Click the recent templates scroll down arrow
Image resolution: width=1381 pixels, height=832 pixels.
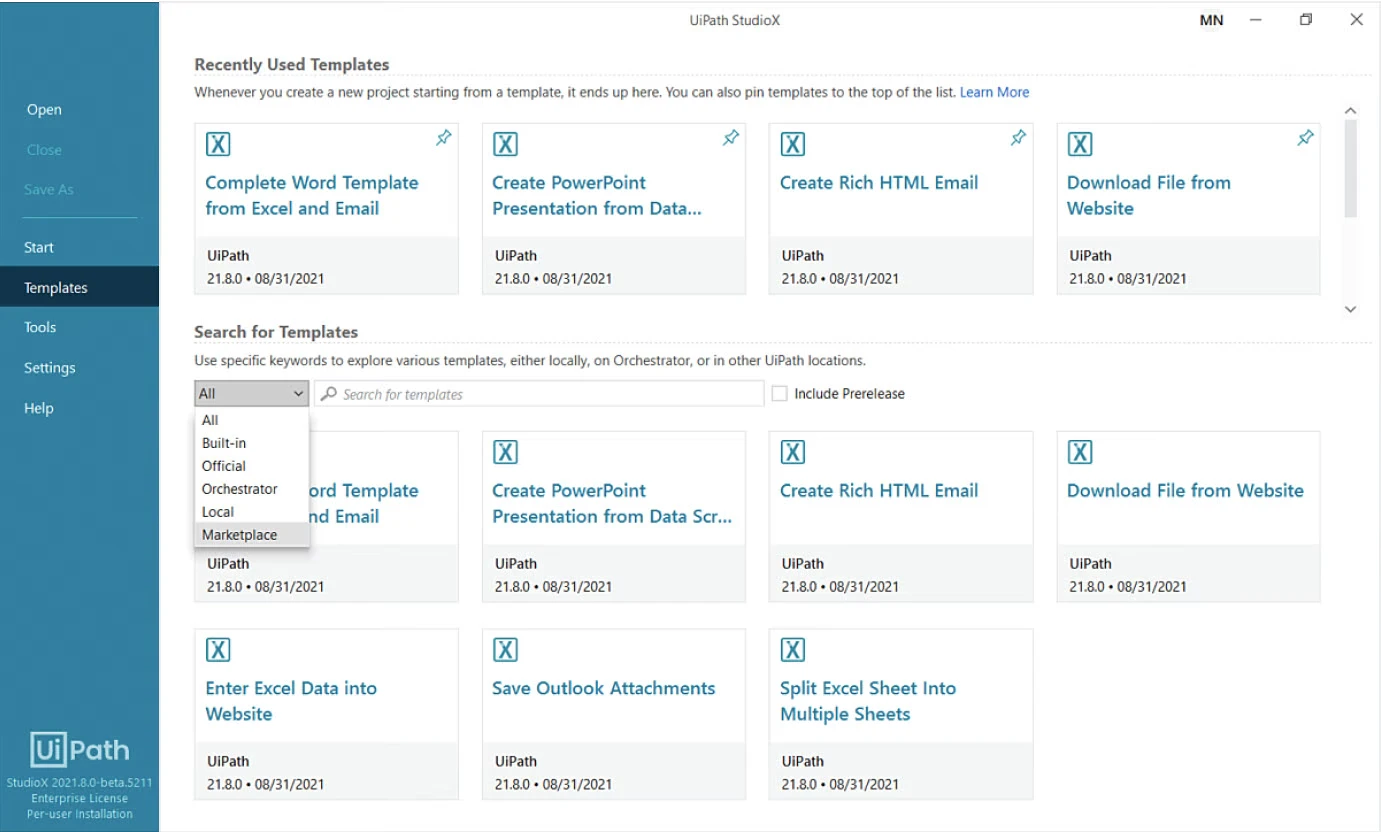tap(1350, 310)
